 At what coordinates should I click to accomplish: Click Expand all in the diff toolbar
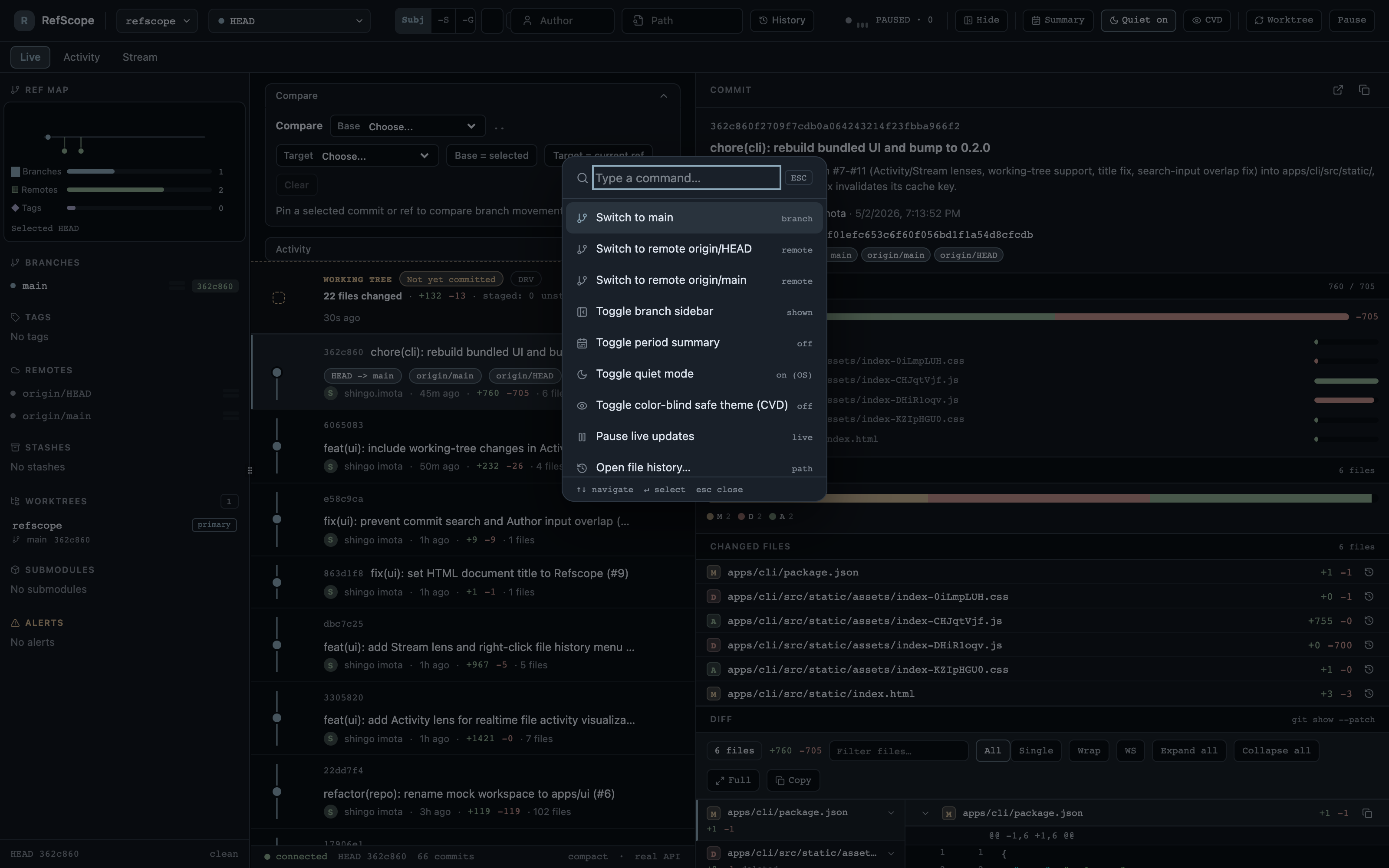click(1189, 751)
